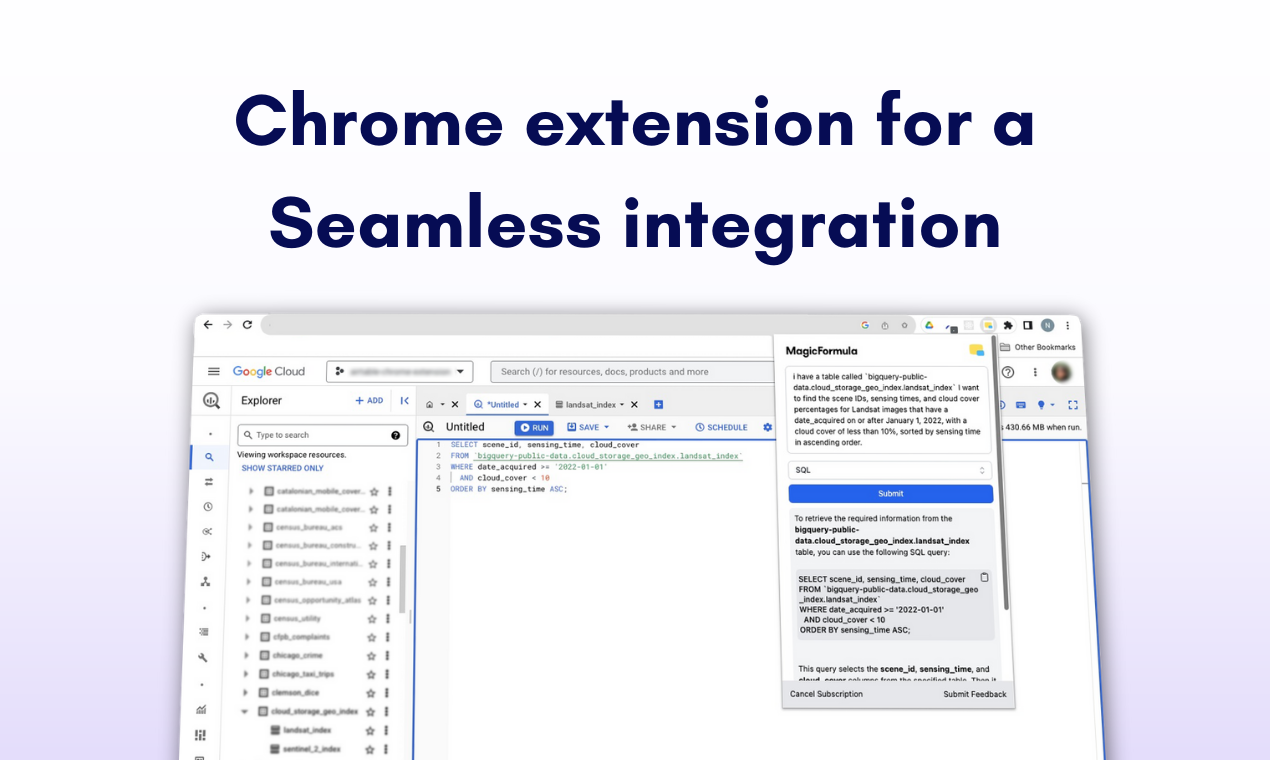Star the census_bureau_acs dataset
The width and height of the screenshot is (1270, 760).
[374, 527]
